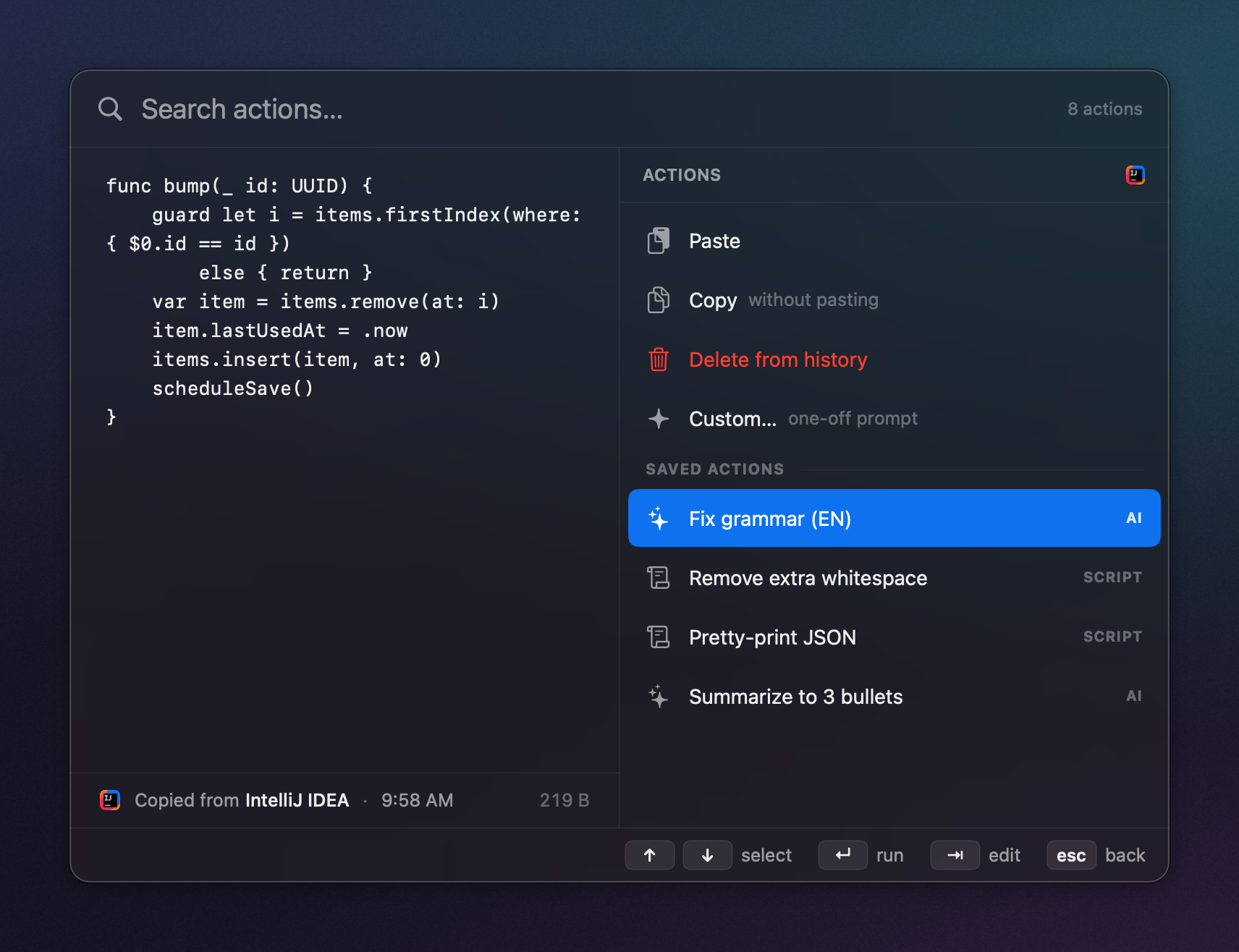Click the 9:58 AM timestamp
This screenshot has width=1239, height=952.
(418, 800)
